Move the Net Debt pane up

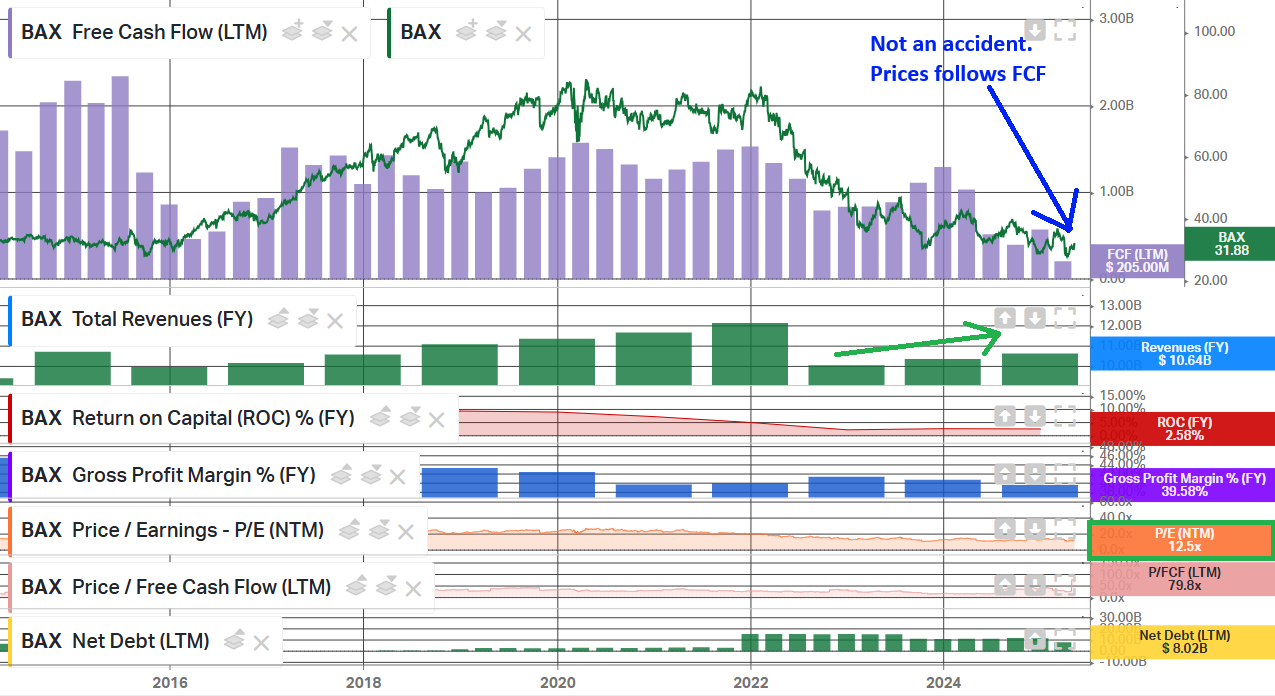click(x=1035, y=639)
